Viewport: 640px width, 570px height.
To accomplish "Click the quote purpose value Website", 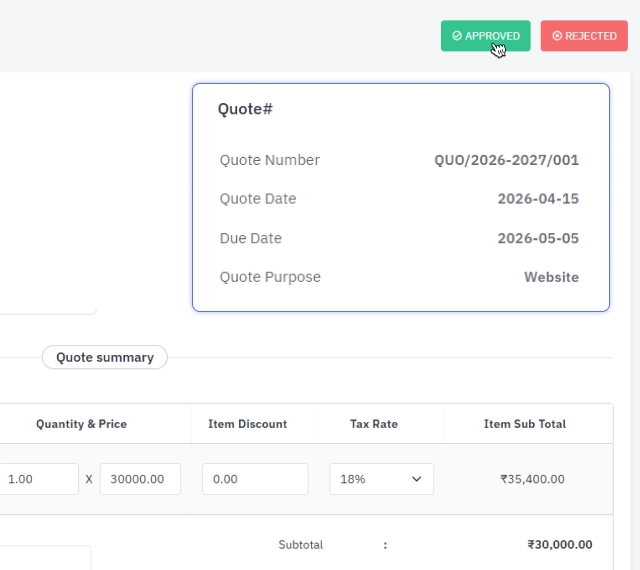I will (551, 277).
